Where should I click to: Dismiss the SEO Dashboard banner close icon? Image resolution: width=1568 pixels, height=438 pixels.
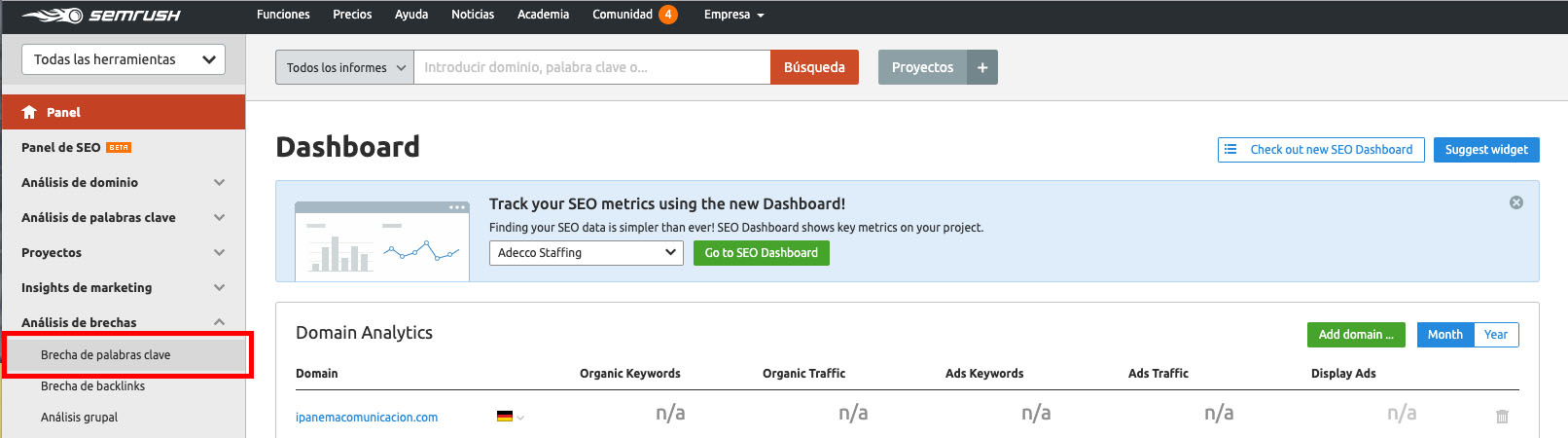pos(1515,202)
